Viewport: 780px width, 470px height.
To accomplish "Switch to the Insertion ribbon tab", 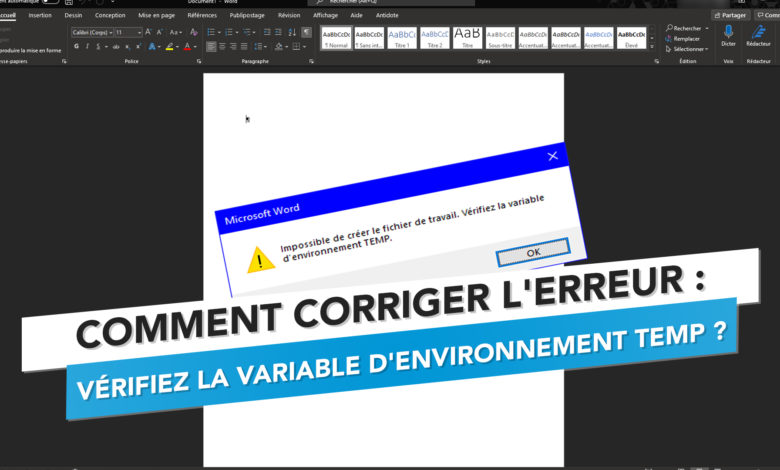I will click(x=40, y=16).
